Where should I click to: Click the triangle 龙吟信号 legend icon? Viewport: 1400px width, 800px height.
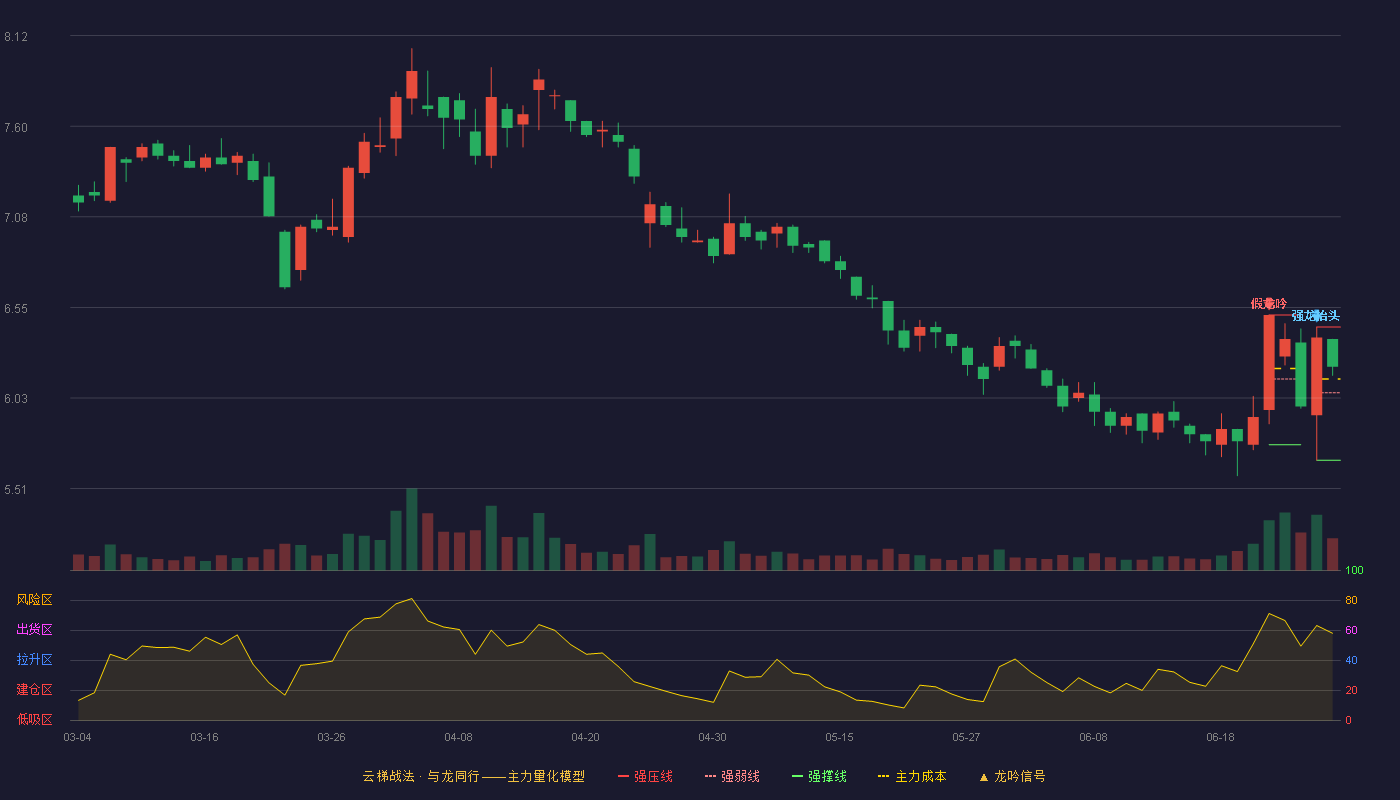(983, 776)
